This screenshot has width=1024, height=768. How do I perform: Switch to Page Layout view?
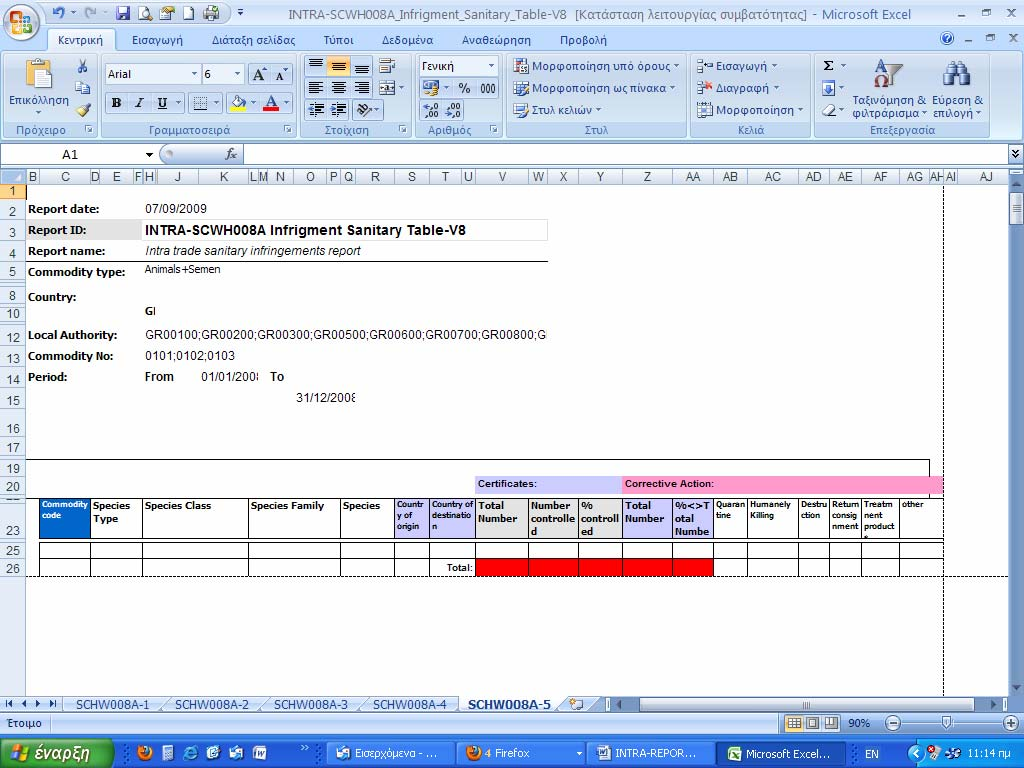pyautogui.click(x=812, y=723)
